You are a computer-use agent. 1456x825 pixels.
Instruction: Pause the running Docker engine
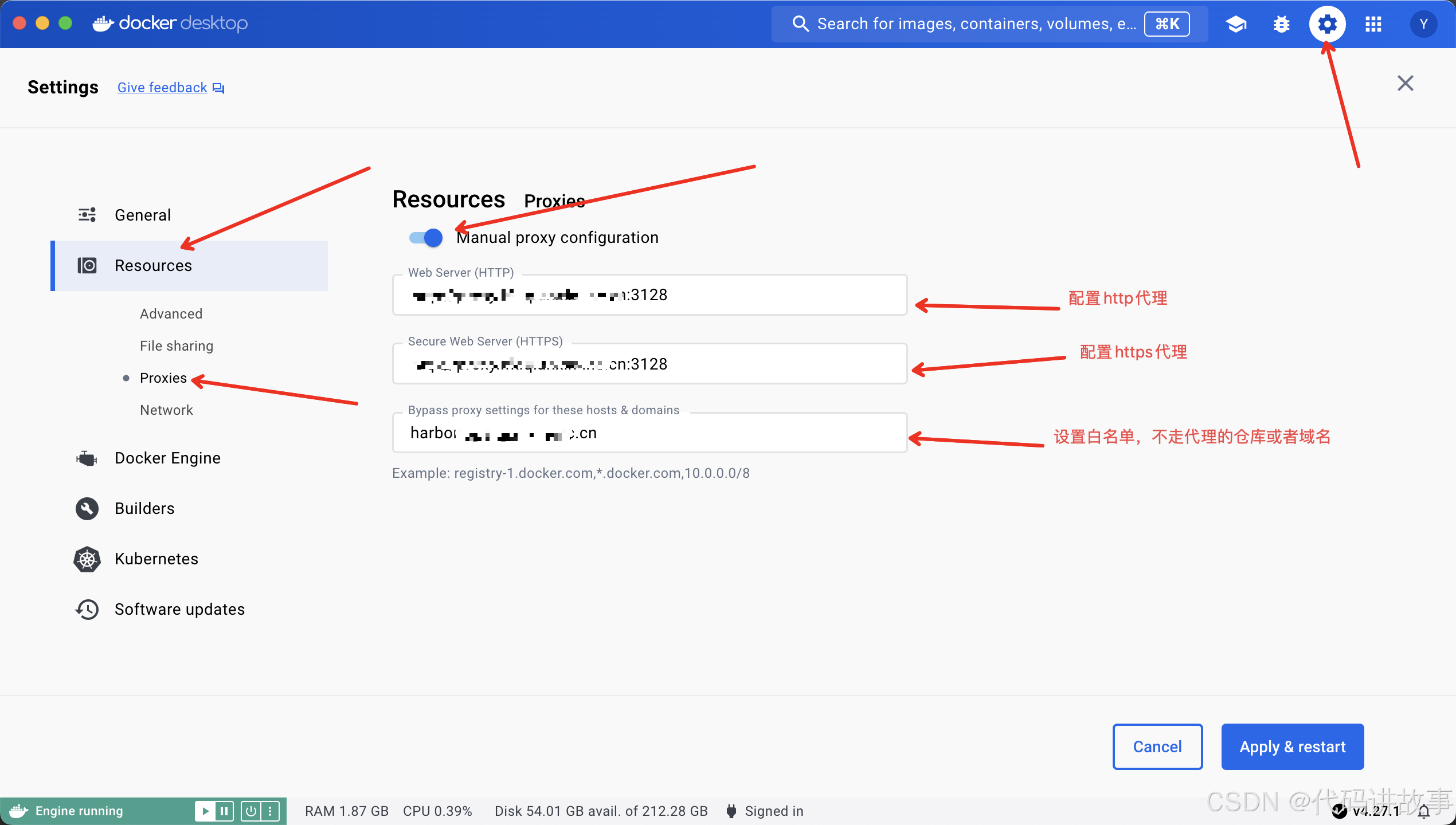(x=223, y=811)
